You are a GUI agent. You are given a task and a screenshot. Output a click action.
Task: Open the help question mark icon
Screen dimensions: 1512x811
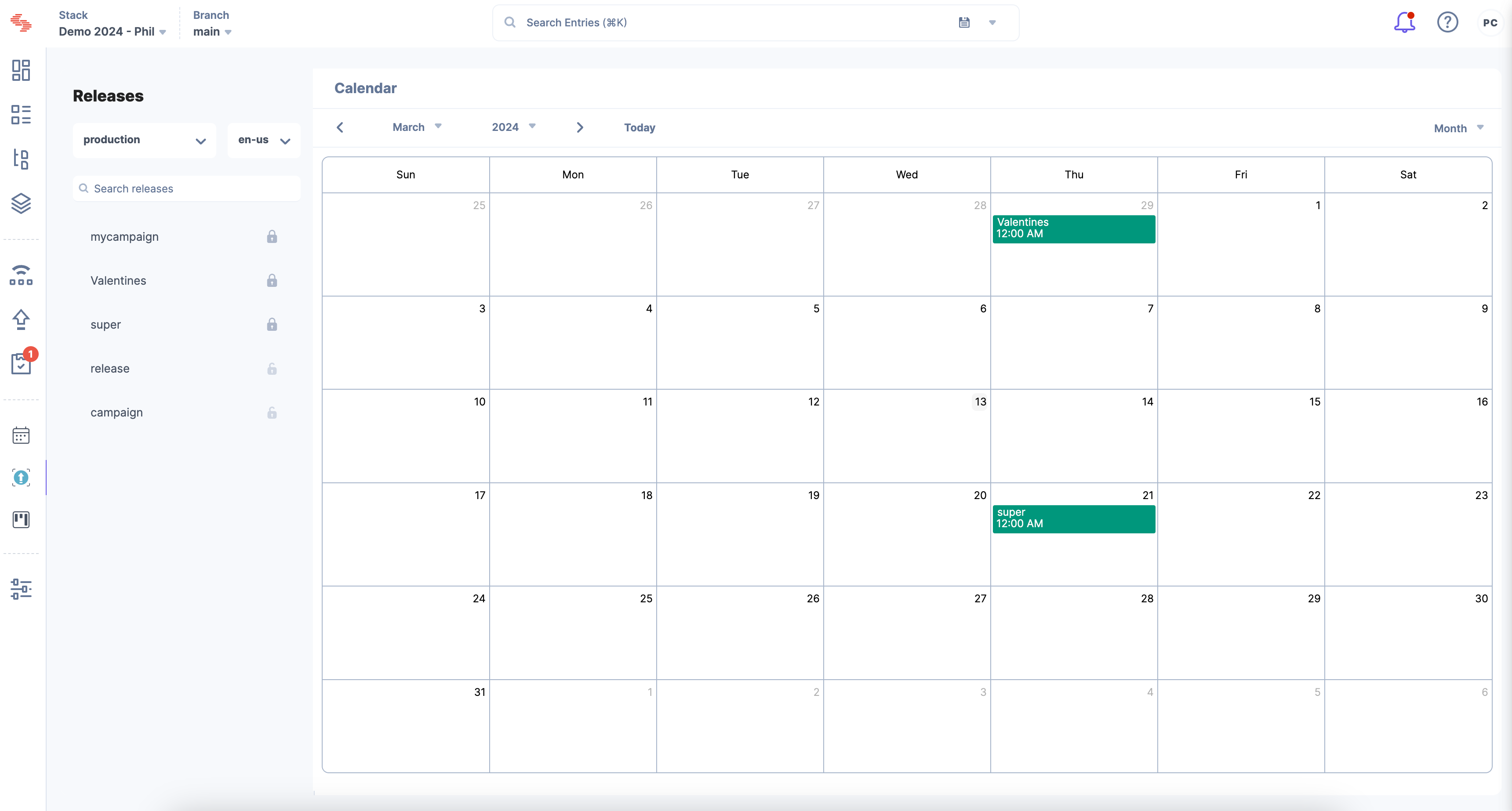pyautogui.click(x=1447, y=22)
